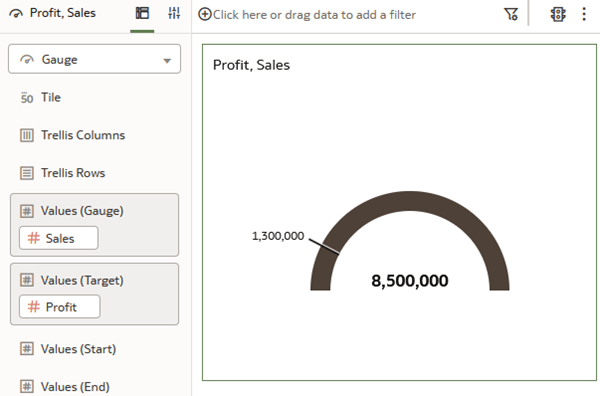The width and height of the screenshot is (600, 396).
Task: Click the Values (Target) grid icon
Action: pyautogui.click(x=27, y=280)
